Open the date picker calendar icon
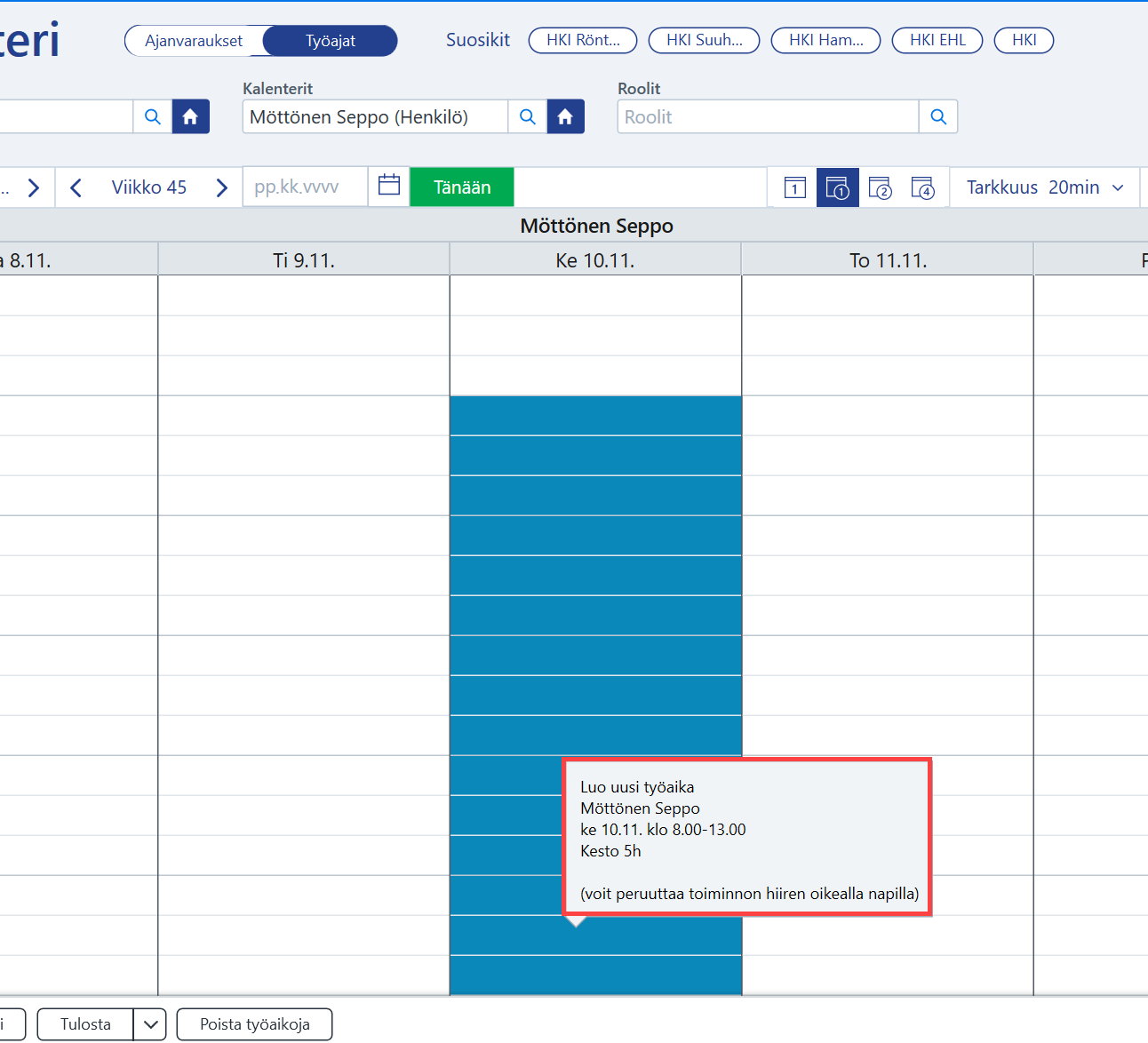Image resolution: width=1148 pixels, height=1043 pixels. 389,186
